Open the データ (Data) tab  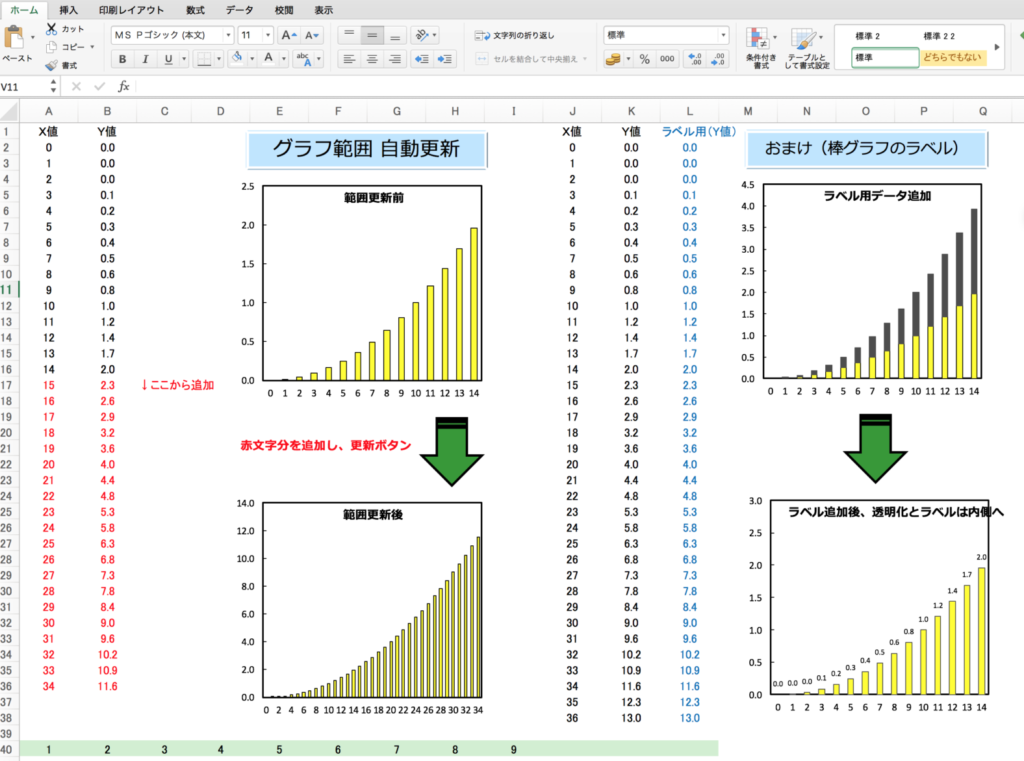(x=239, y=9)
